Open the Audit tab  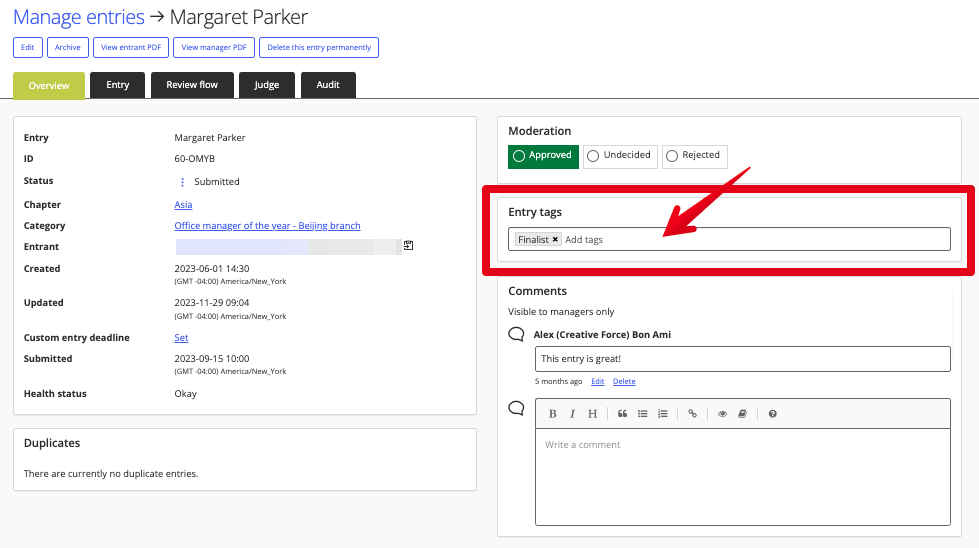[x=328, y=85]
